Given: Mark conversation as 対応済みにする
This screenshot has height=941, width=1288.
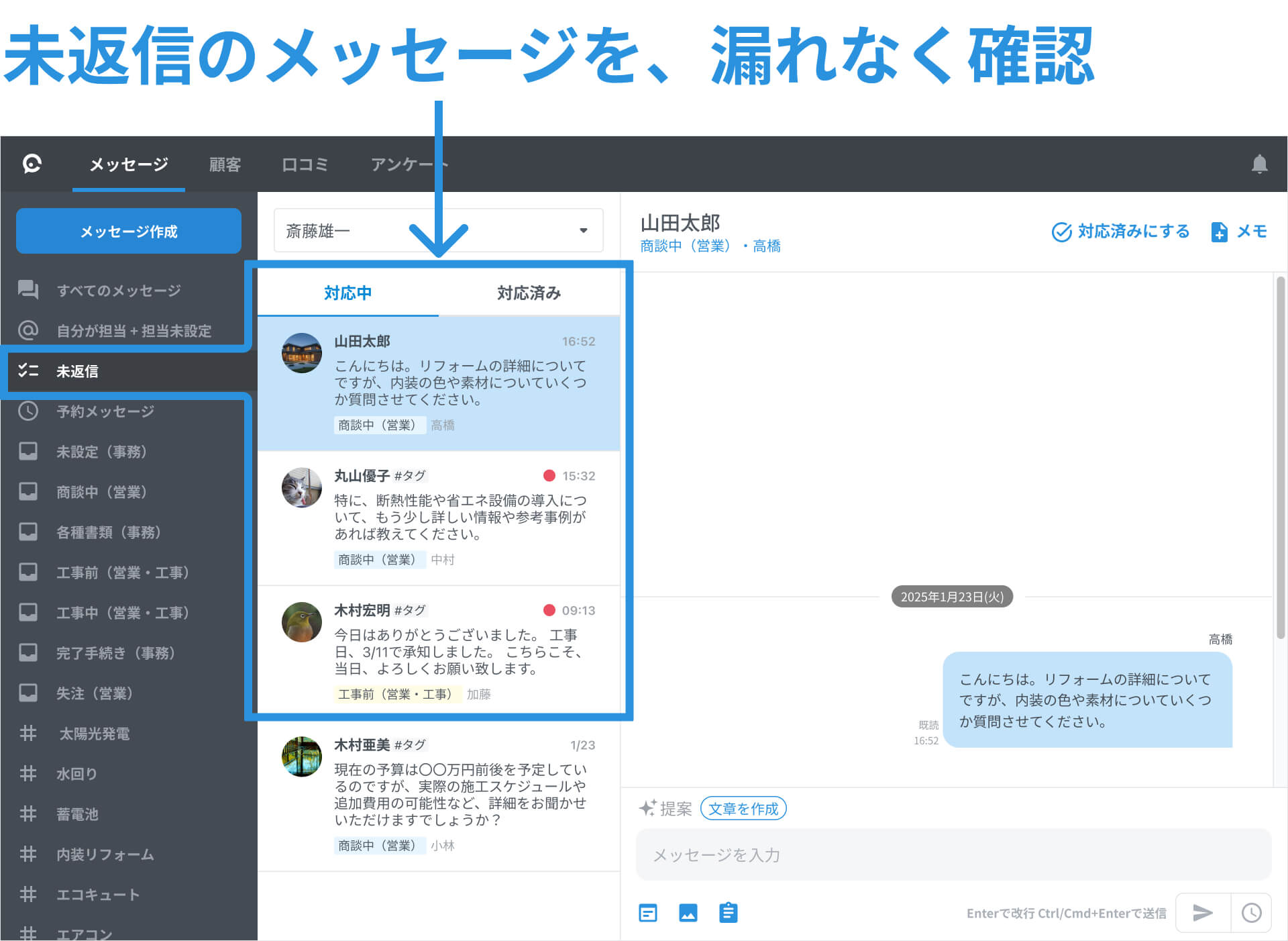Looking at the screenshot, I should click(1120, 232).
